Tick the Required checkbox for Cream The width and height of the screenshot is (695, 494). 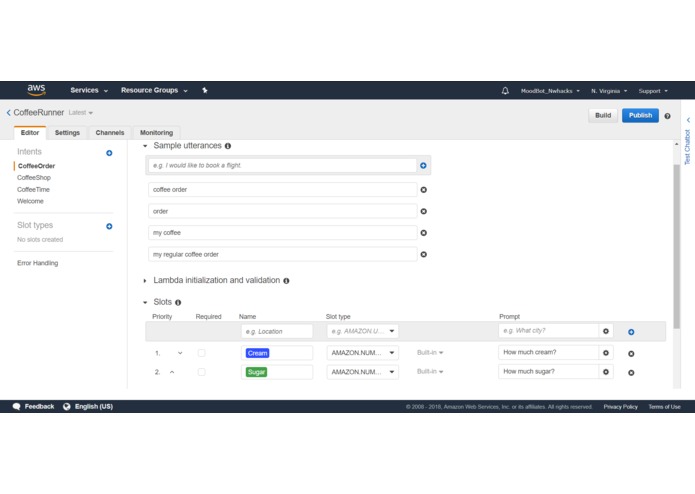click(x=201, y=353)
